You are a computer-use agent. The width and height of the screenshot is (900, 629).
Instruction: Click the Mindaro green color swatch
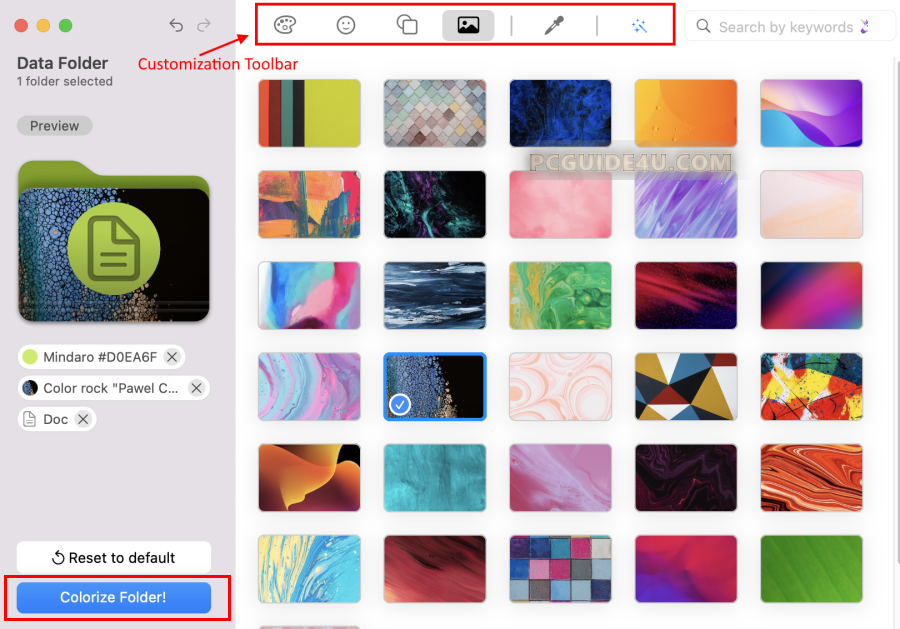tap(30, 357)
